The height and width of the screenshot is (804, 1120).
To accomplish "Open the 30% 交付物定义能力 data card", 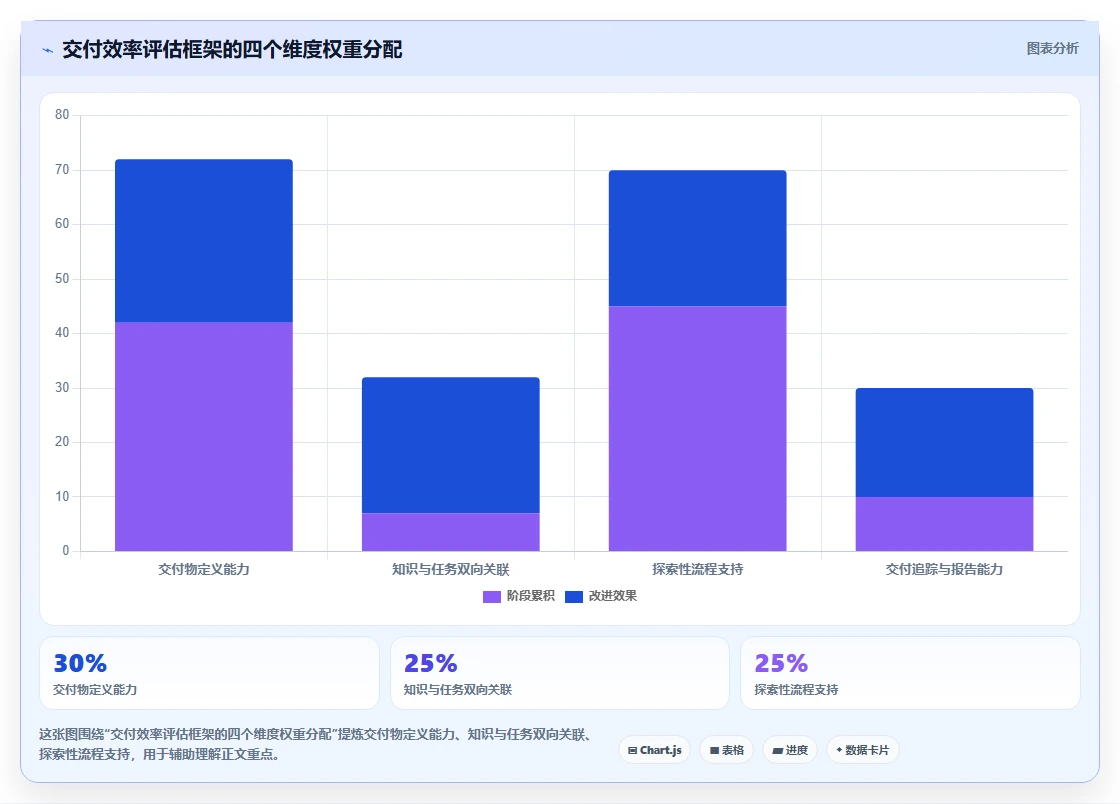I will 209,673.
